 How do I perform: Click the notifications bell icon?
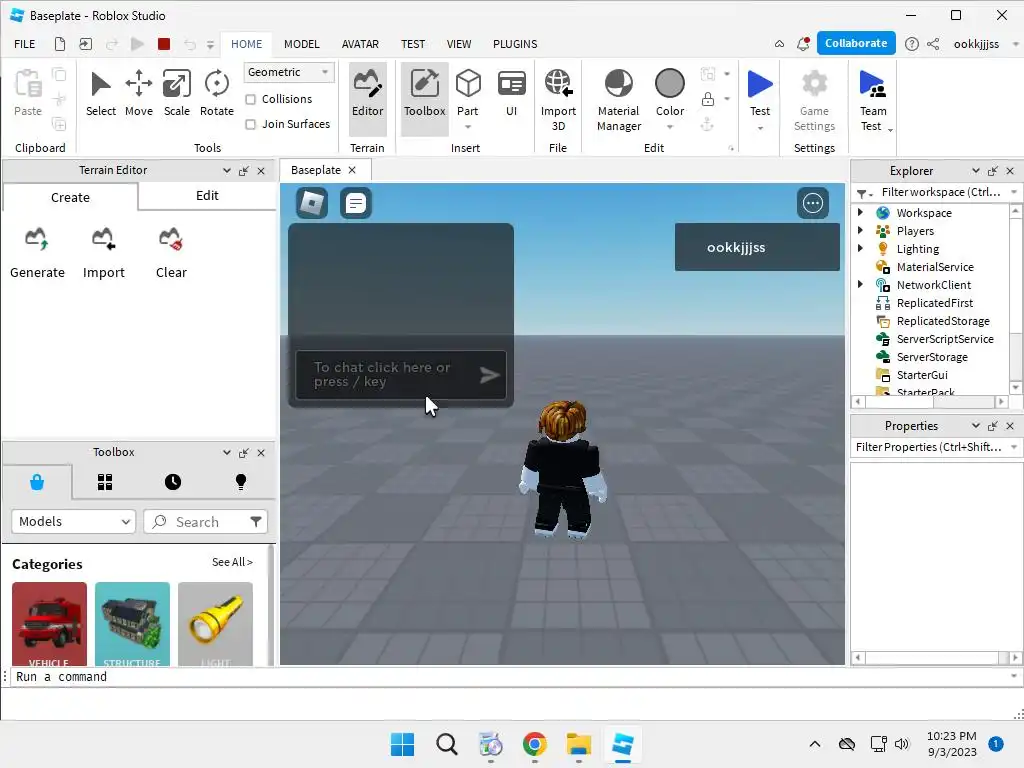803,44
